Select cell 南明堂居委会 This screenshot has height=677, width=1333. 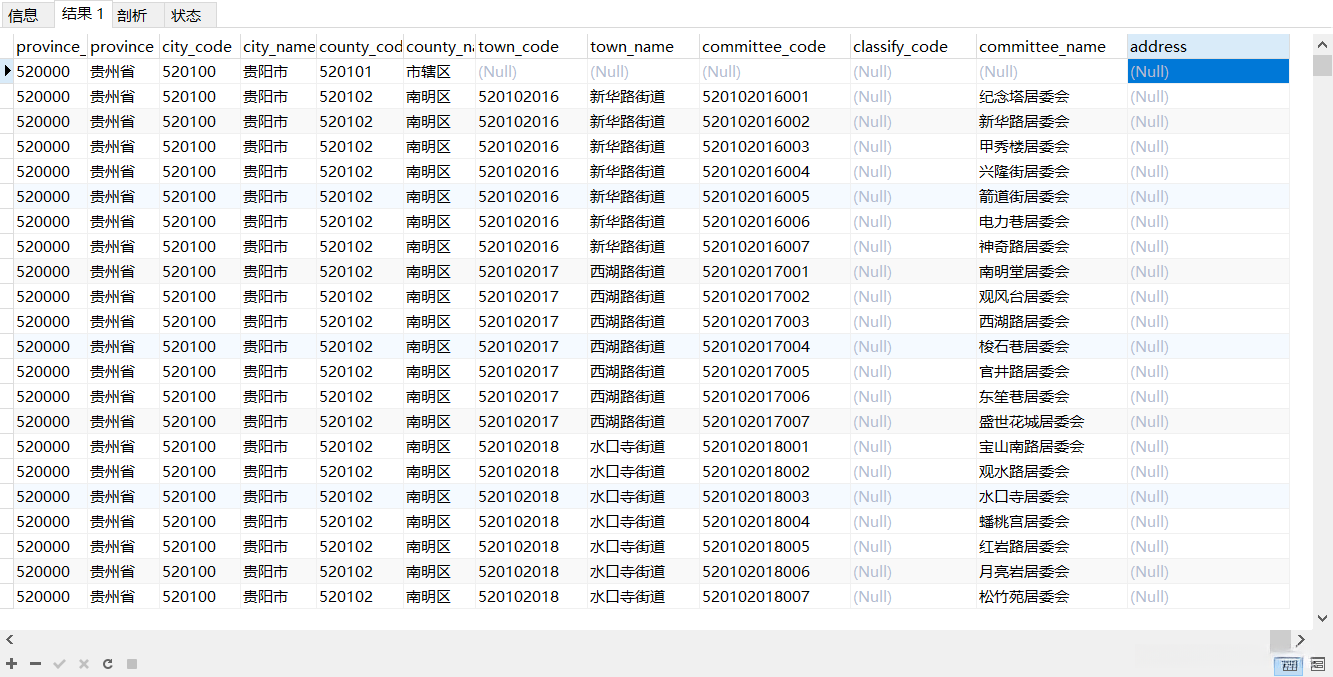coord(1051,271)
